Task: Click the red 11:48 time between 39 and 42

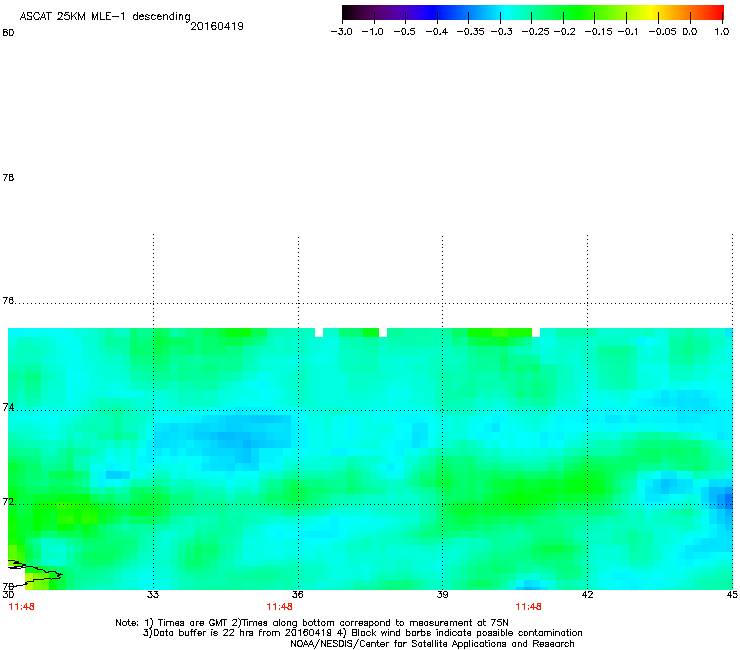Action: (x=528, y=607)
